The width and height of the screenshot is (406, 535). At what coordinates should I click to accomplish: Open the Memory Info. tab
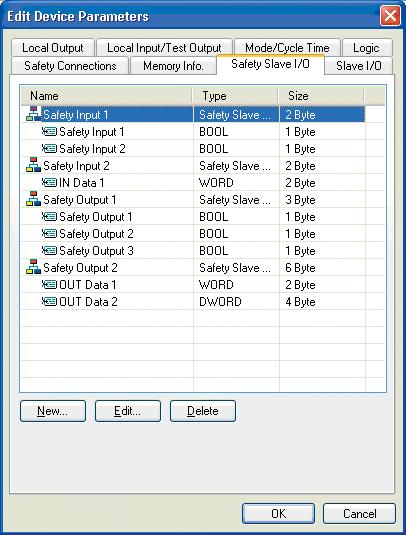click(173, 66)
